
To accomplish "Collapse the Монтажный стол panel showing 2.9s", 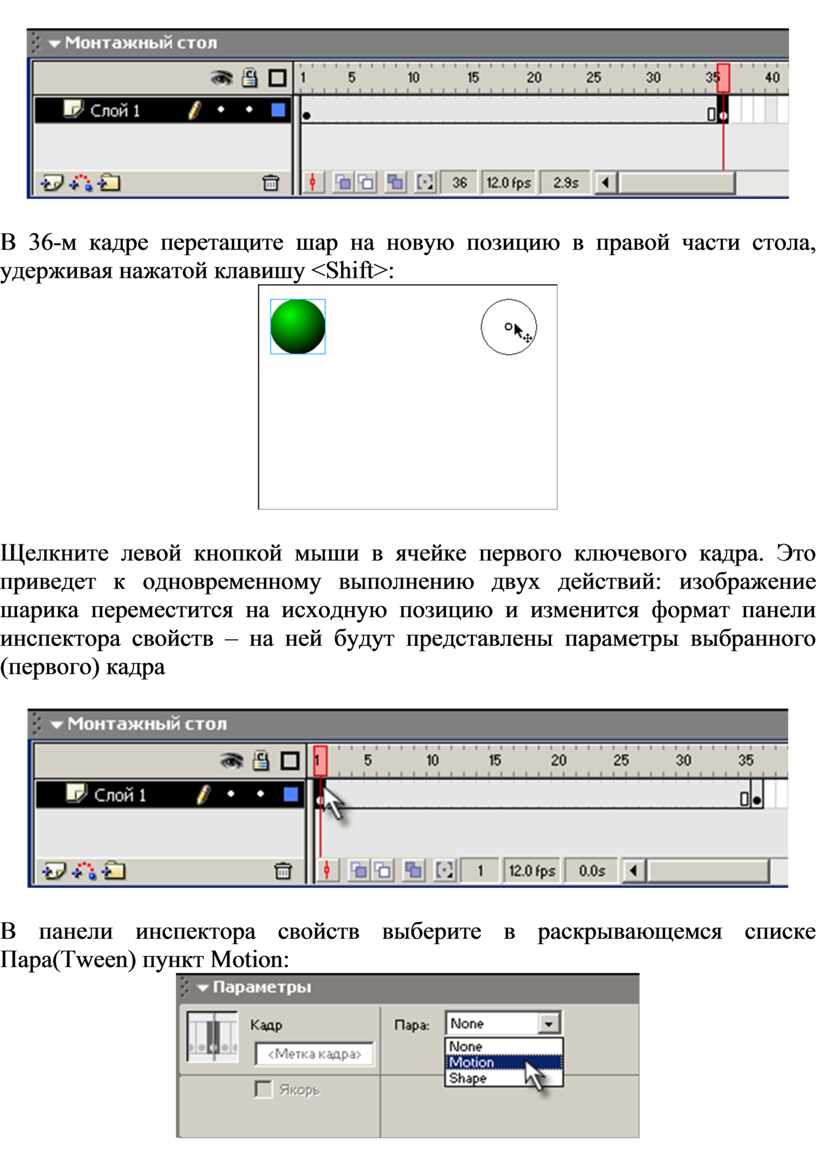I will [54, 43].
